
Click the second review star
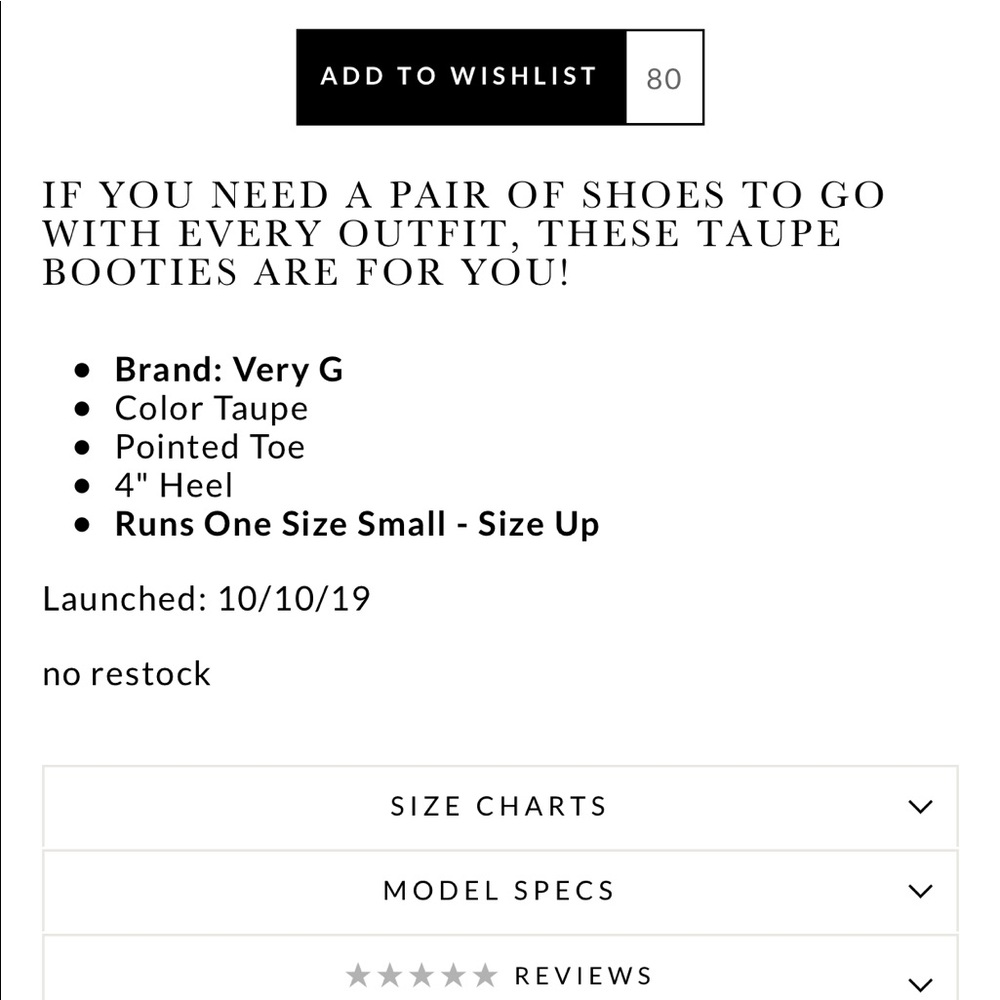click(390, 975)
